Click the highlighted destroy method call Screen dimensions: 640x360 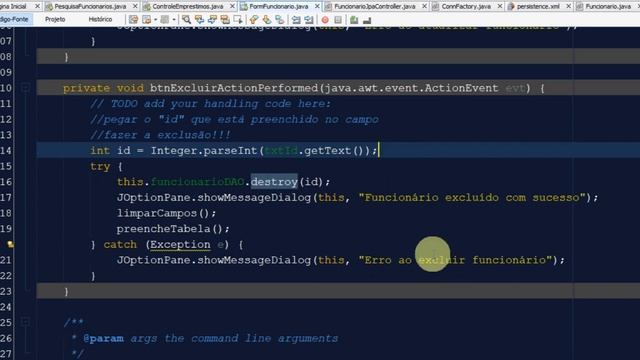274,182
